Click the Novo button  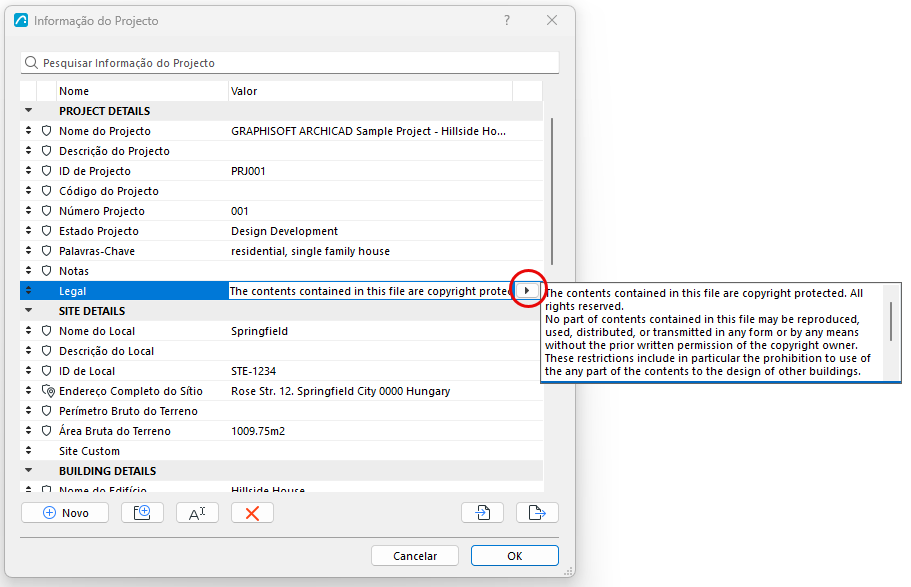click(x=65, y=513)
